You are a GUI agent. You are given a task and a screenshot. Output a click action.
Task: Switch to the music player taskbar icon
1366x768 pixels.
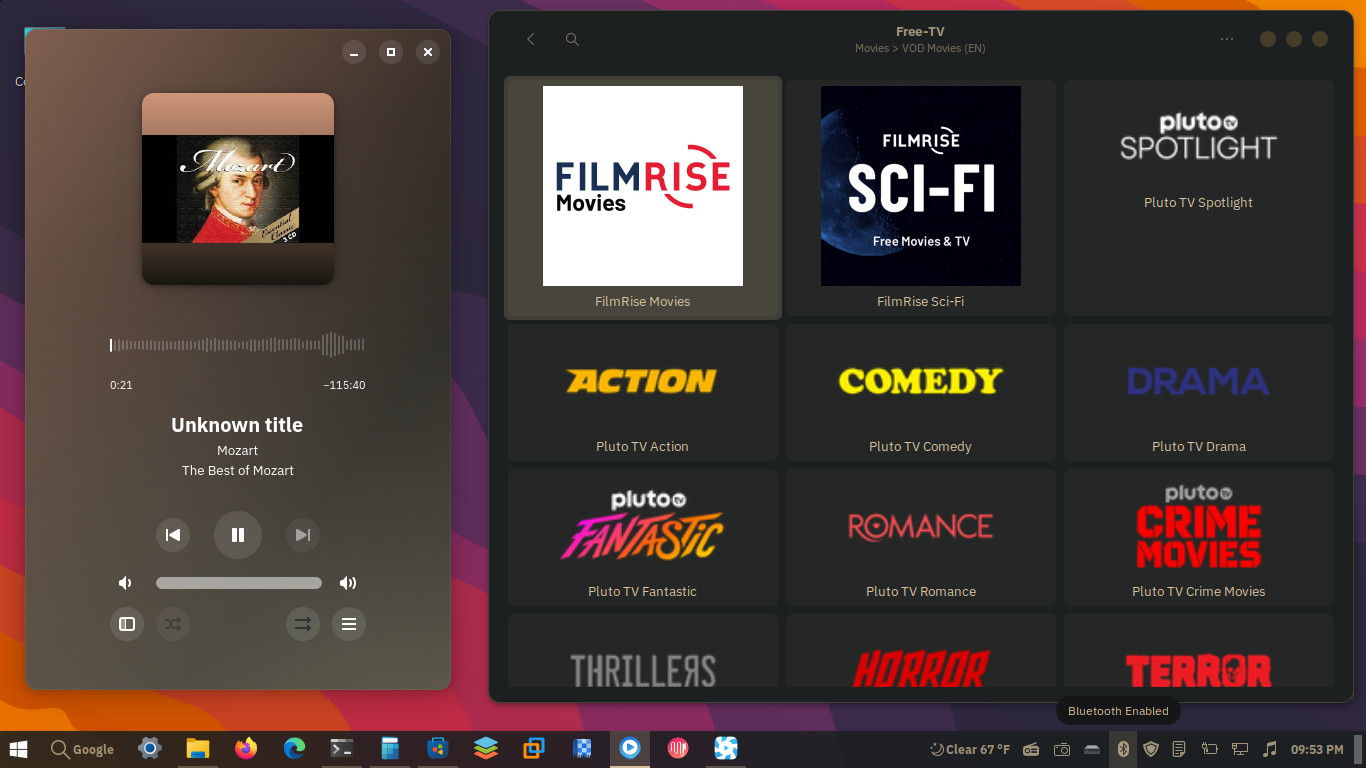pos(630,748)
